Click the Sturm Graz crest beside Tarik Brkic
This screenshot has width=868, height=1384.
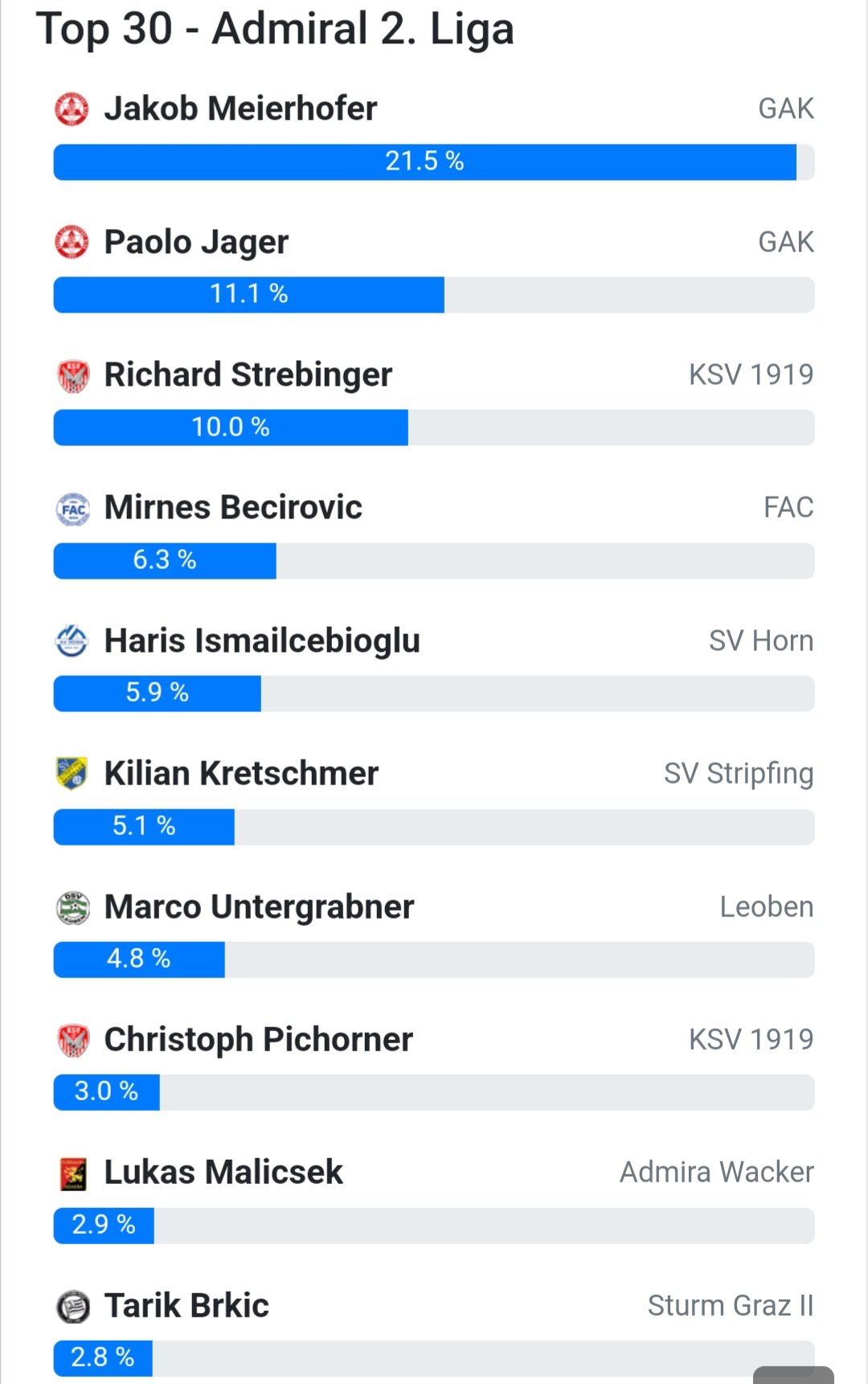point(72,1306)
